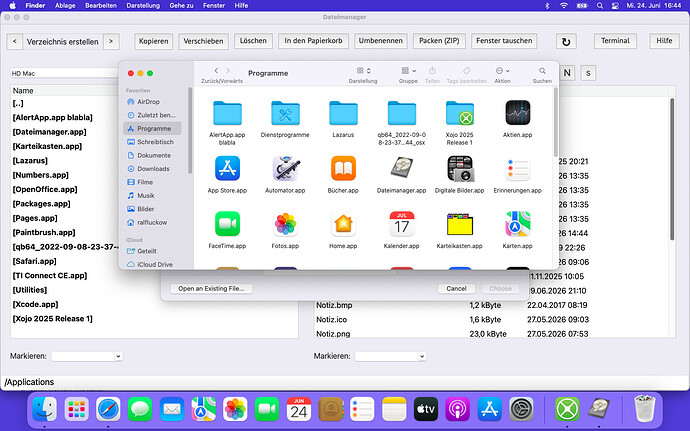Select Downloads in Finder sidebar
This screenshot has width=690, height=431.
point(153,169)
